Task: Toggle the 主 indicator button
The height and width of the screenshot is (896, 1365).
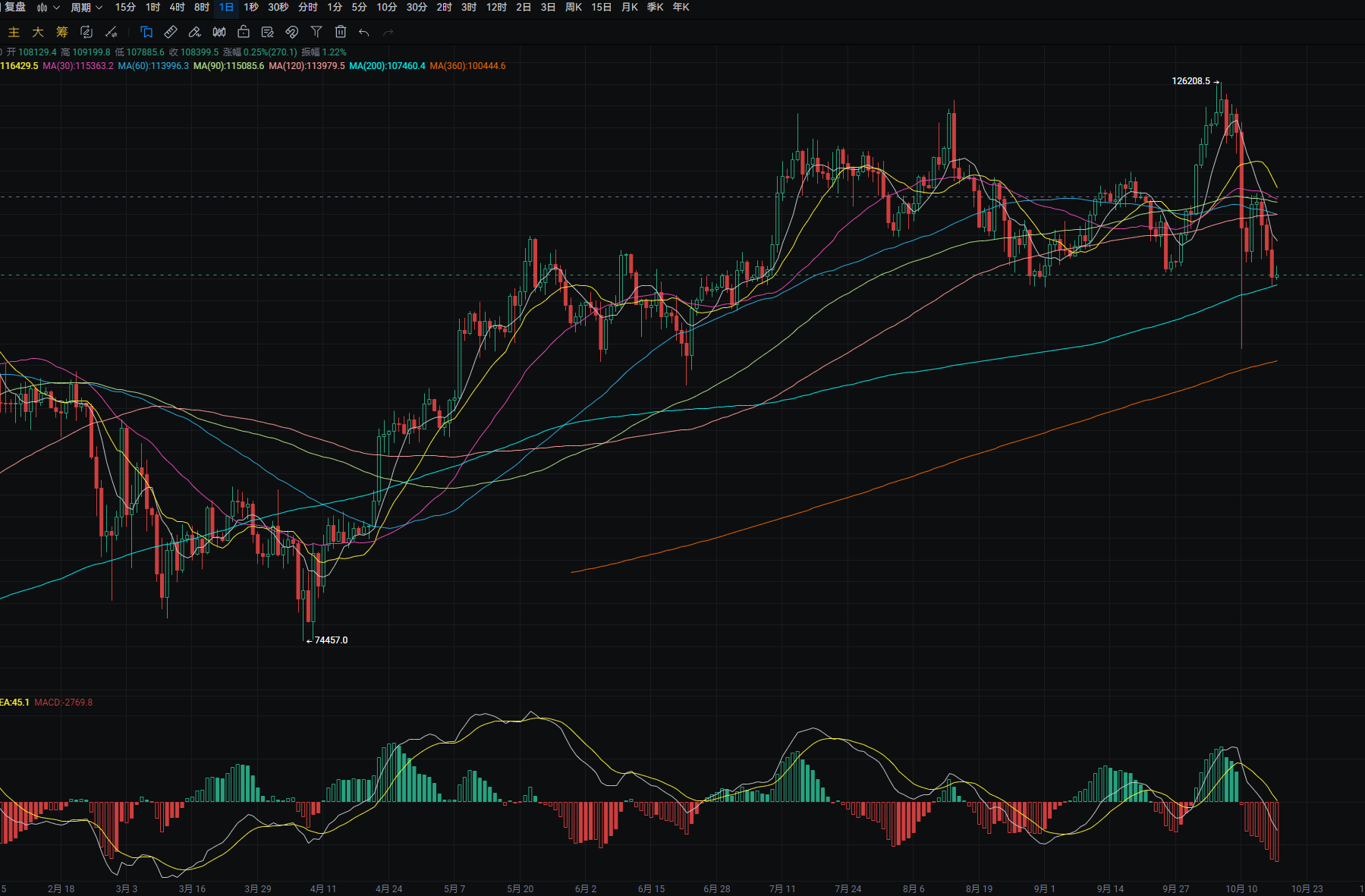Action: coord(14,32)
